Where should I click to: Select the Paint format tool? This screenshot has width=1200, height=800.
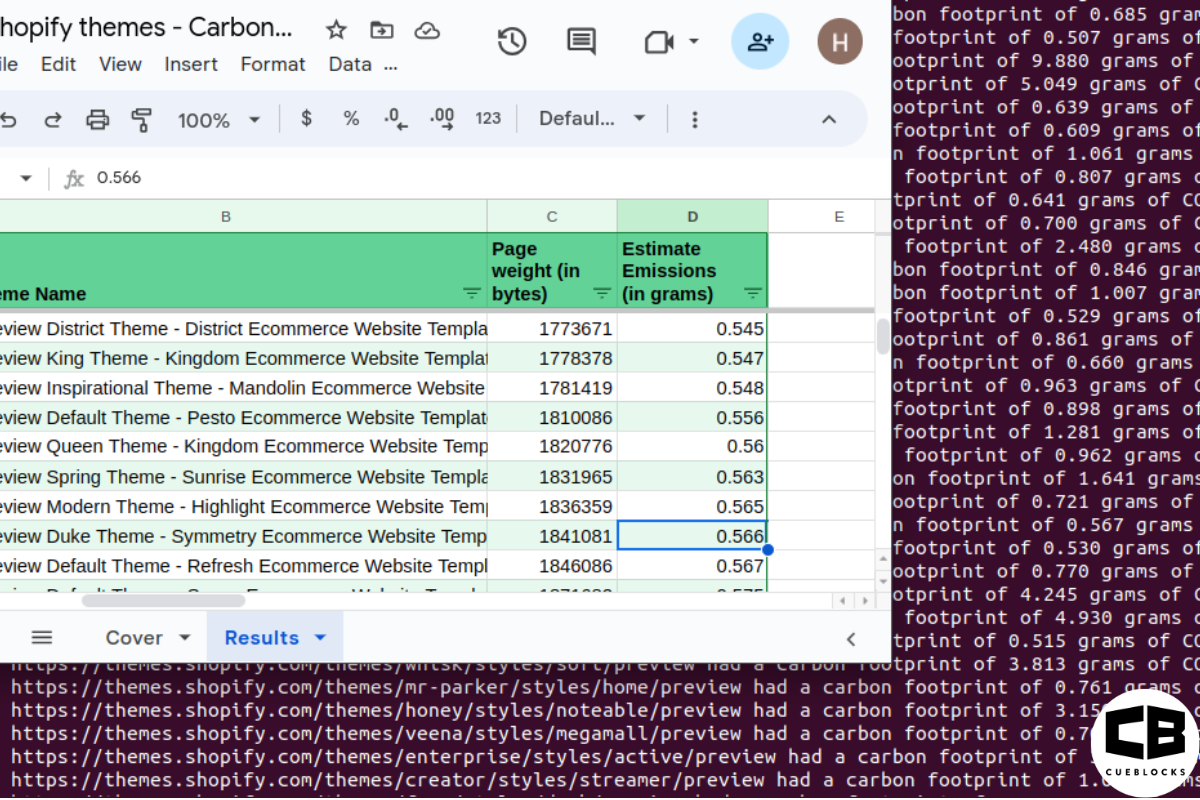coord(142,118)
